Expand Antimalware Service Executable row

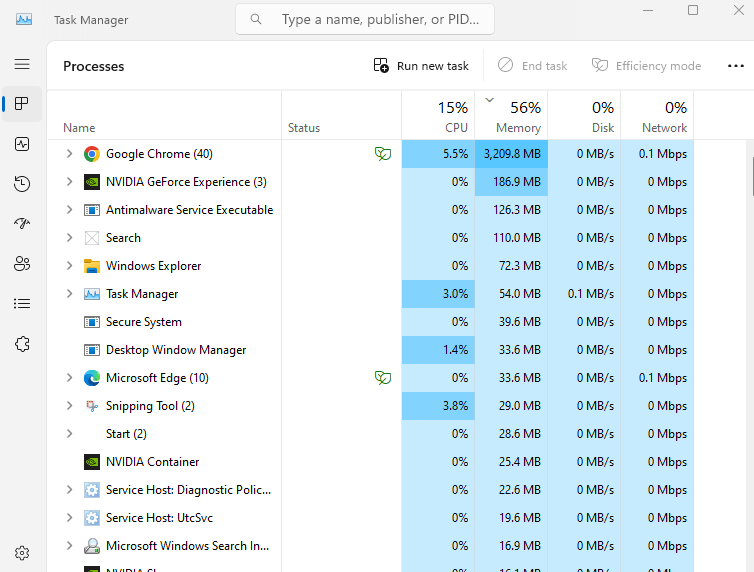[x=69, y=210]
